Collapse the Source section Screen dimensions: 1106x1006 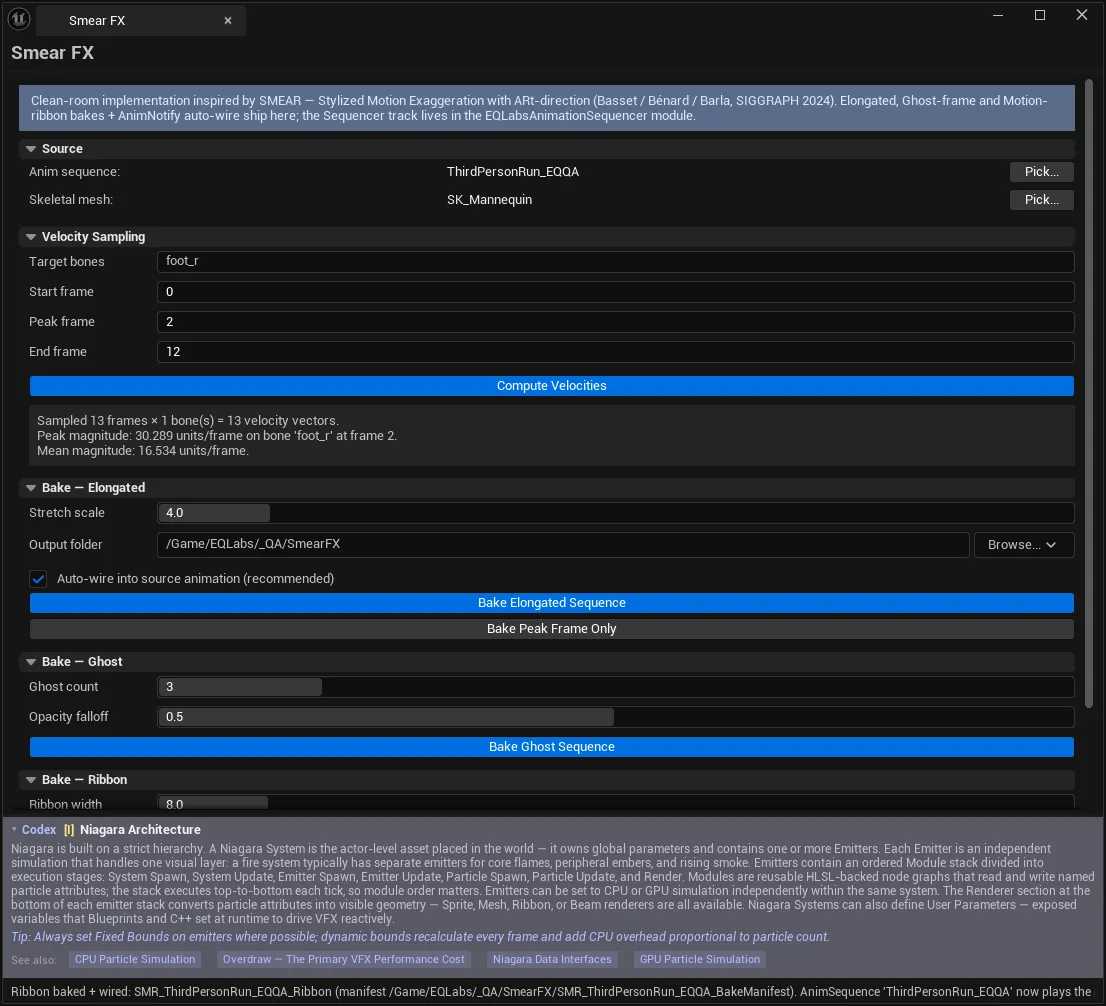pos(31,149)
